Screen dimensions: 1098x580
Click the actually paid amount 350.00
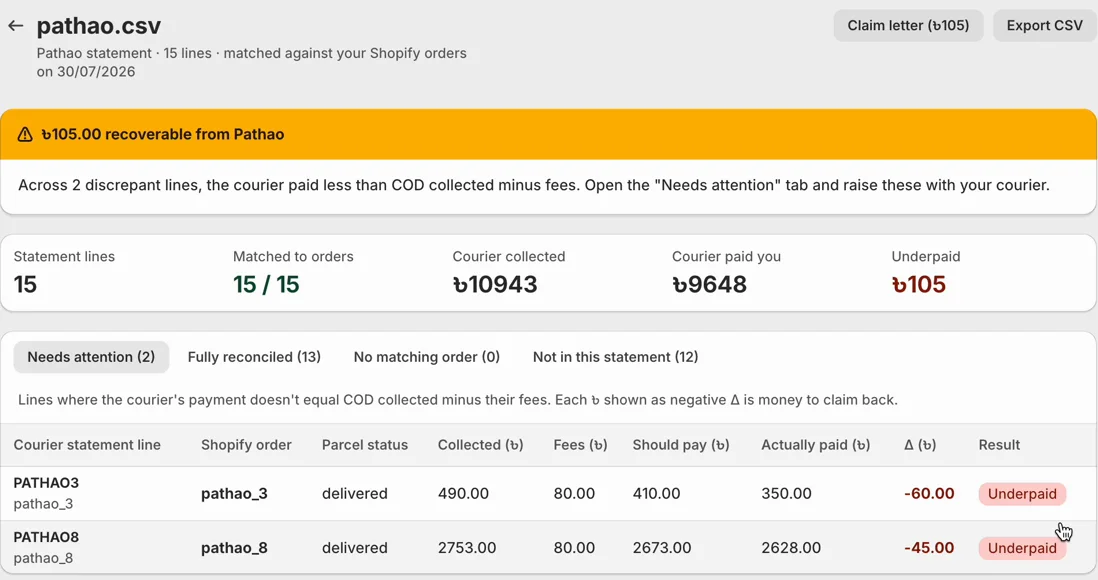pyautogui.click(x=786, y=494)
